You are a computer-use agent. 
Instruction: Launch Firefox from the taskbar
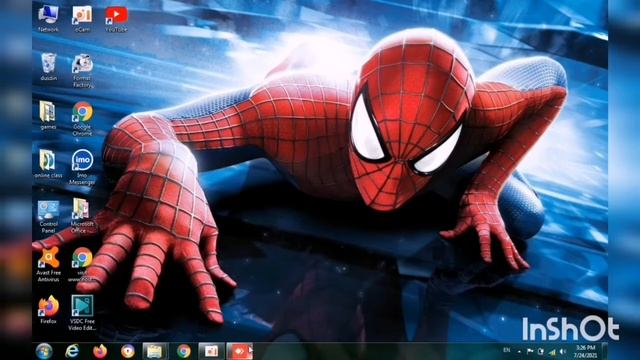pos(100,351)
